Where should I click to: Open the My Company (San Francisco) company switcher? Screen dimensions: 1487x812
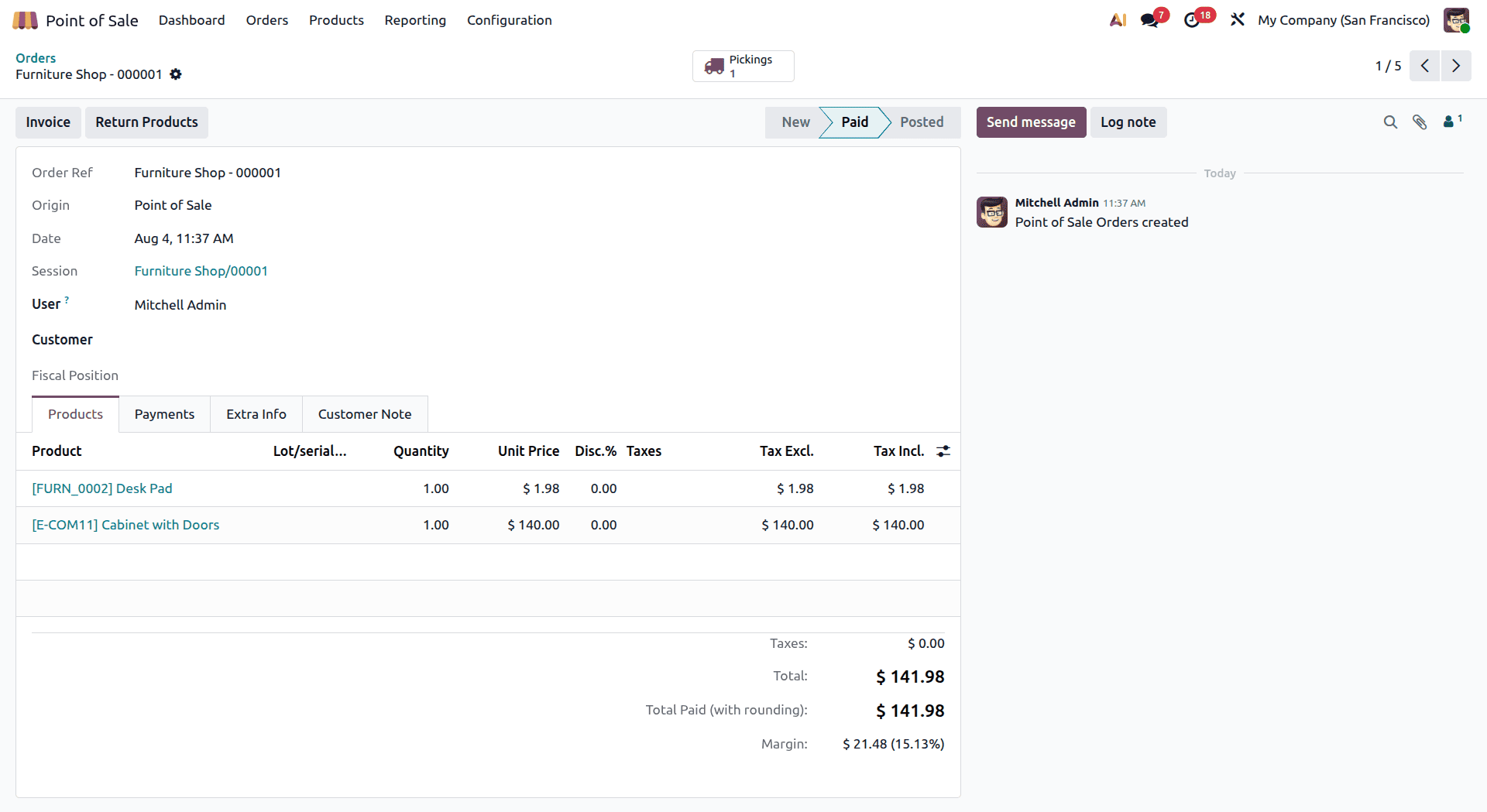[x=1344, y=20]
